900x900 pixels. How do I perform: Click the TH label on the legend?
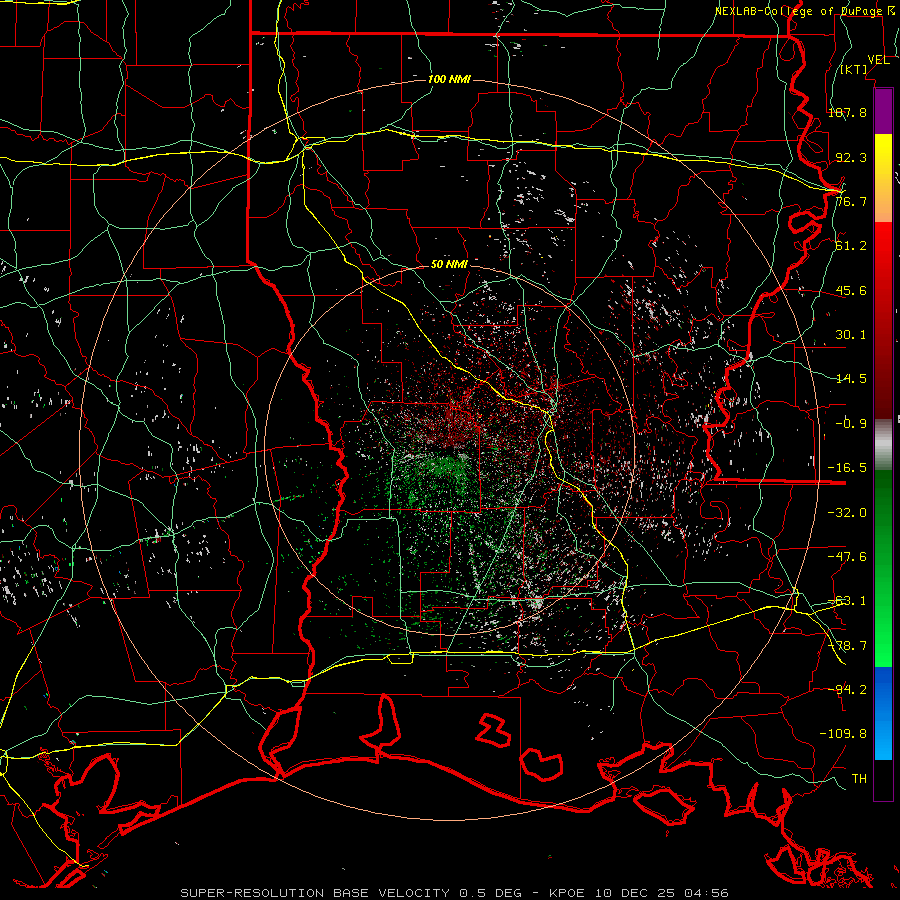859,778
